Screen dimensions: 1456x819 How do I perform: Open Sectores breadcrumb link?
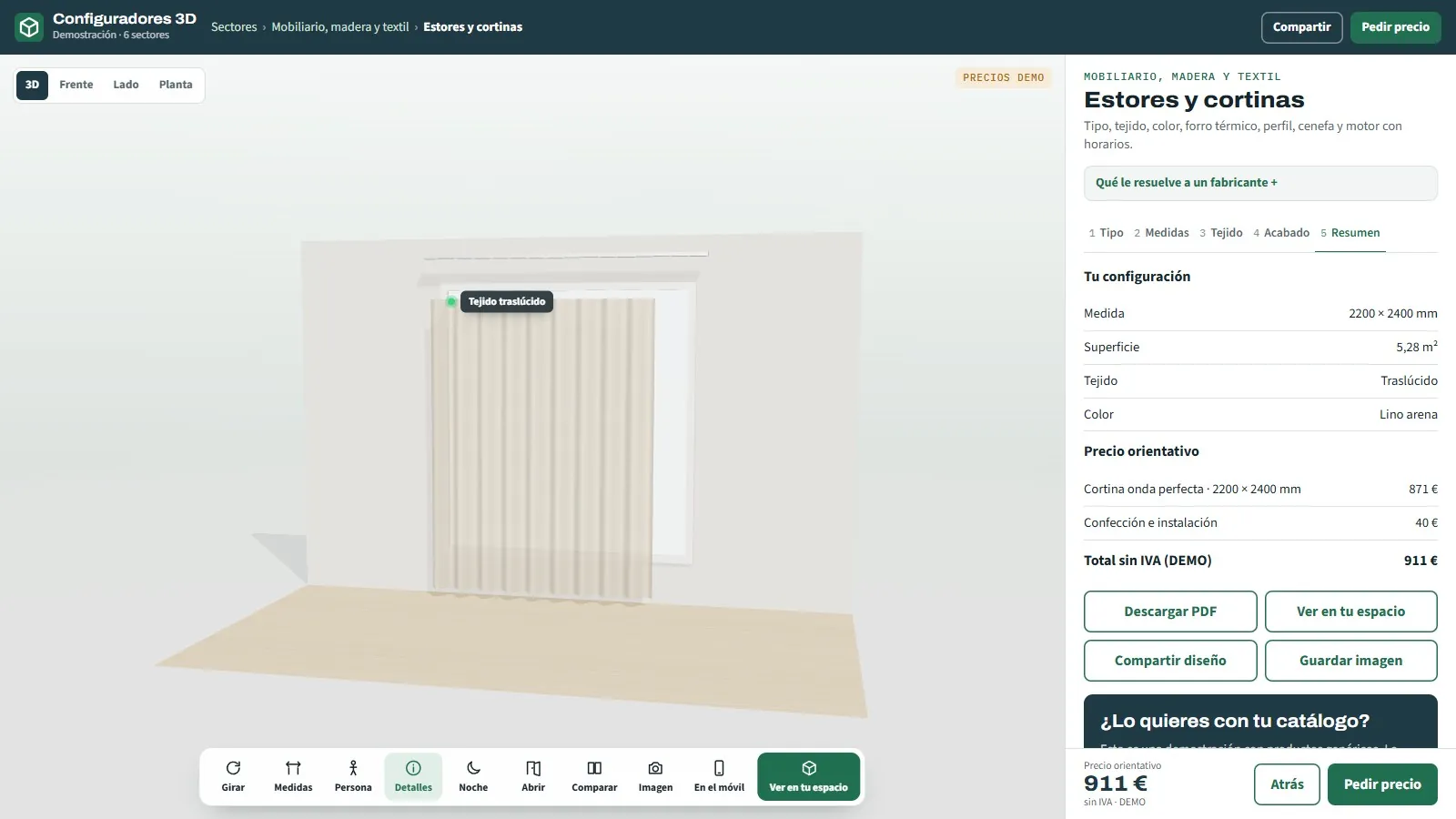point(234,27)
